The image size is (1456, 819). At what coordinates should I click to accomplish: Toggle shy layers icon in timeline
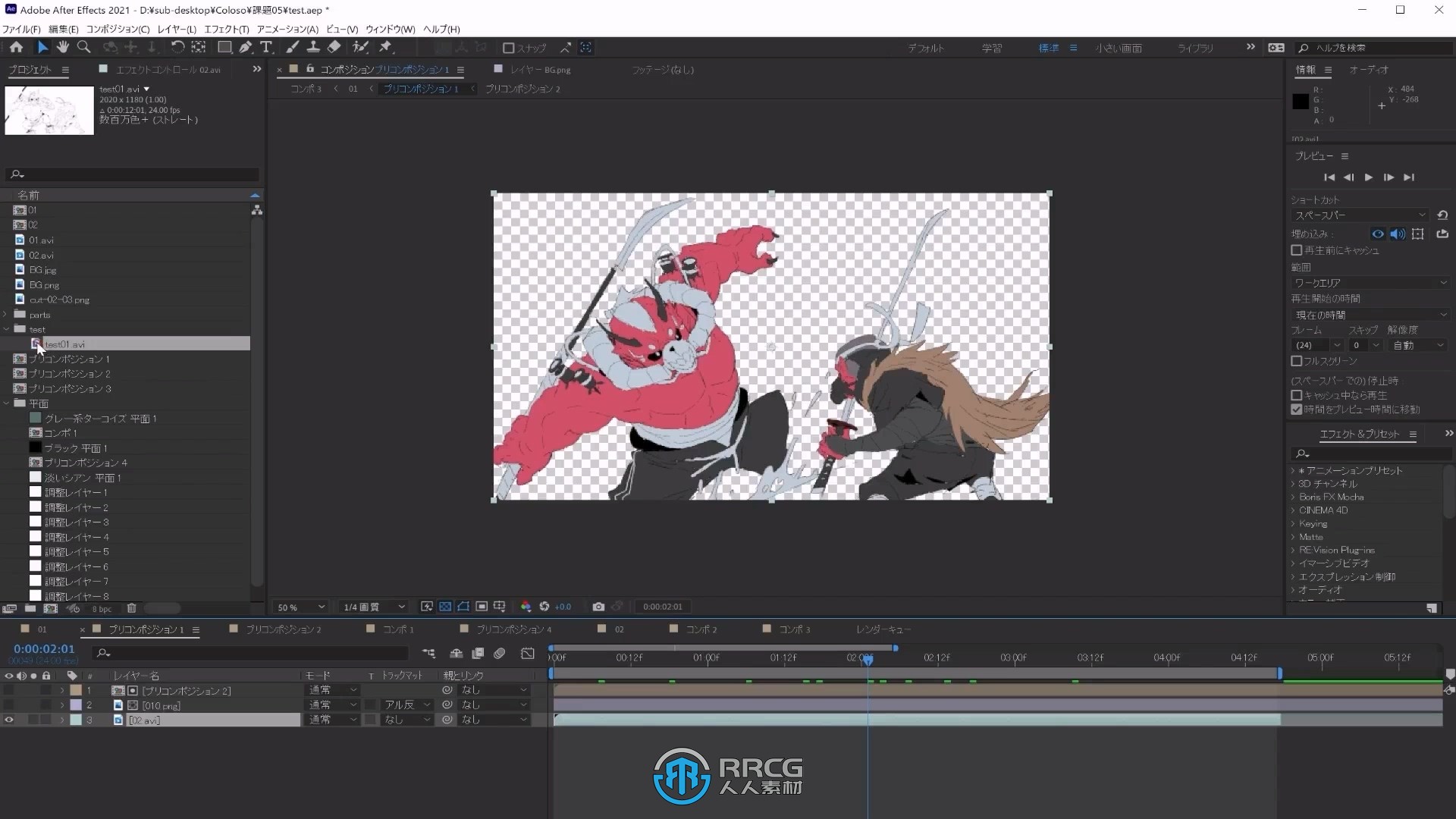[456, 653]
